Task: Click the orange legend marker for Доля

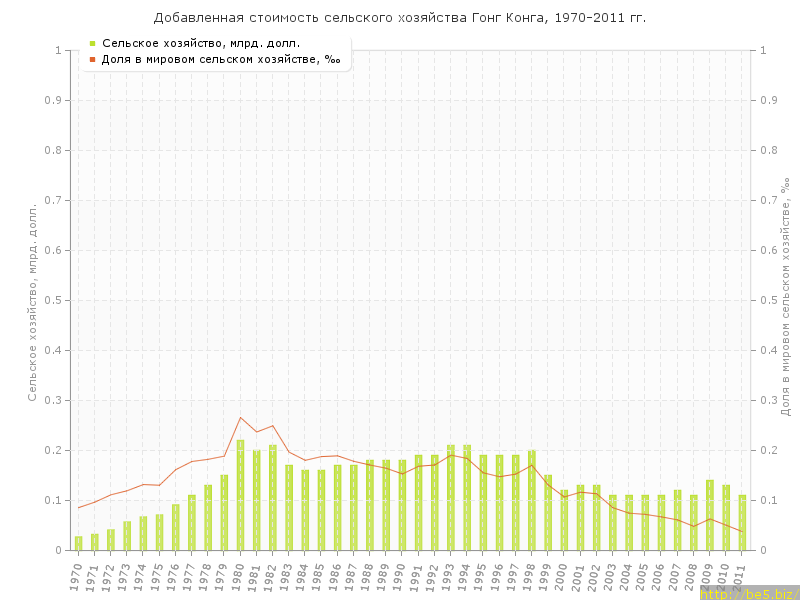Action: tap(92, 59)
